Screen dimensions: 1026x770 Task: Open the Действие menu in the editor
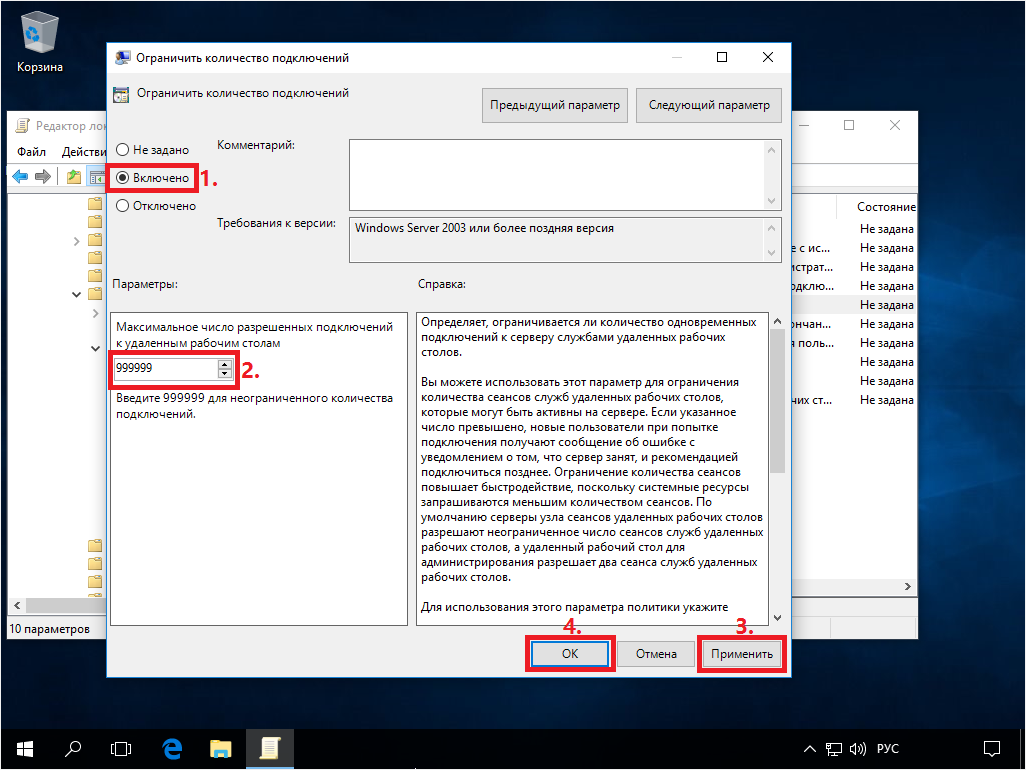(83, 152)
